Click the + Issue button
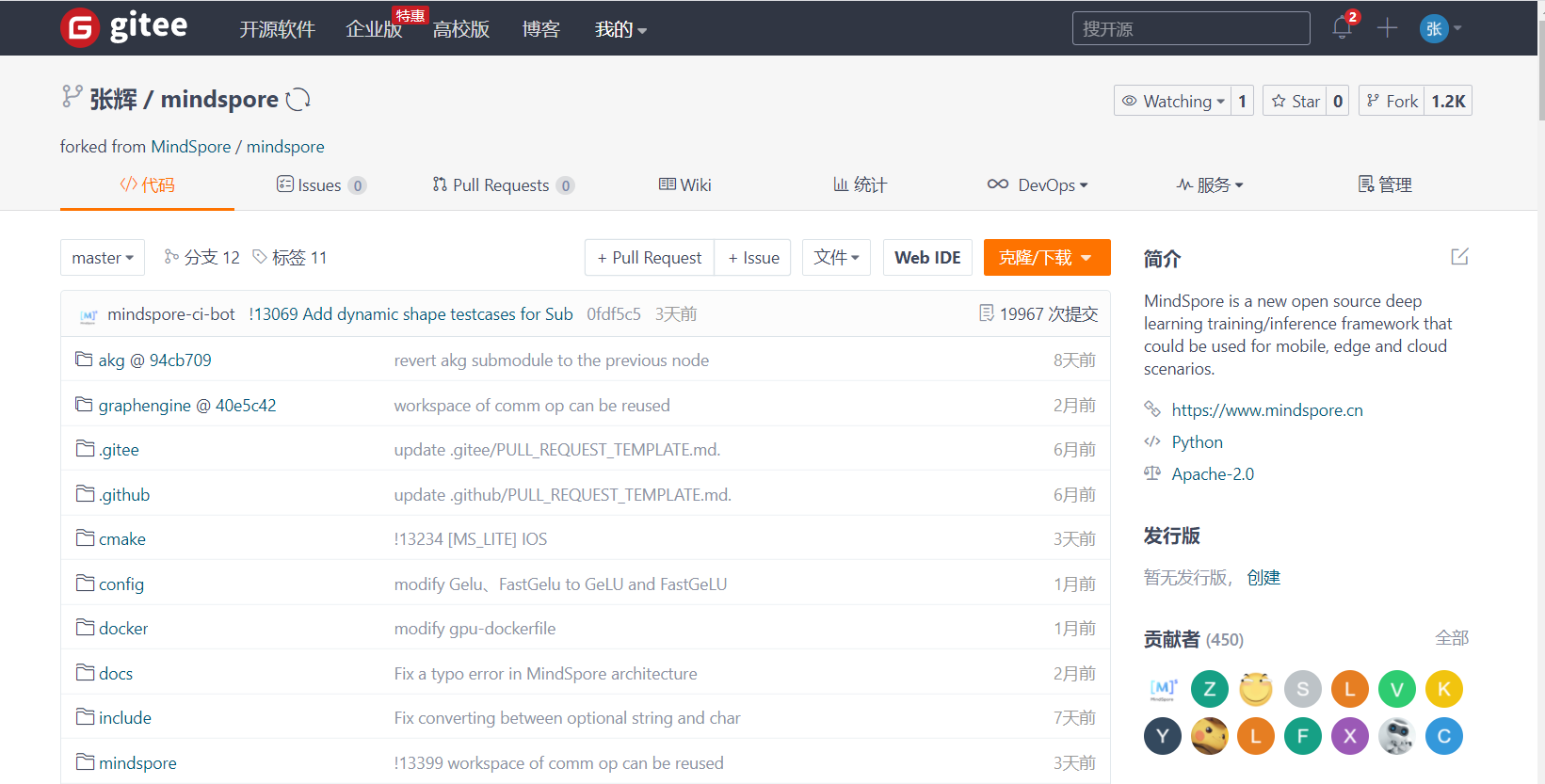 tap(753, 258)
